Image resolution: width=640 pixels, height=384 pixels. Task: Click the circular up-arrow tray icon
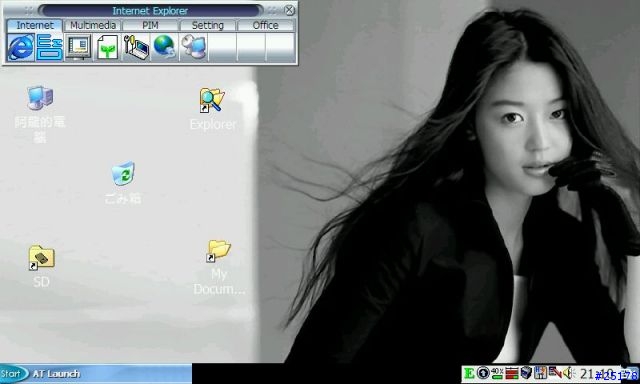[483, 373]
